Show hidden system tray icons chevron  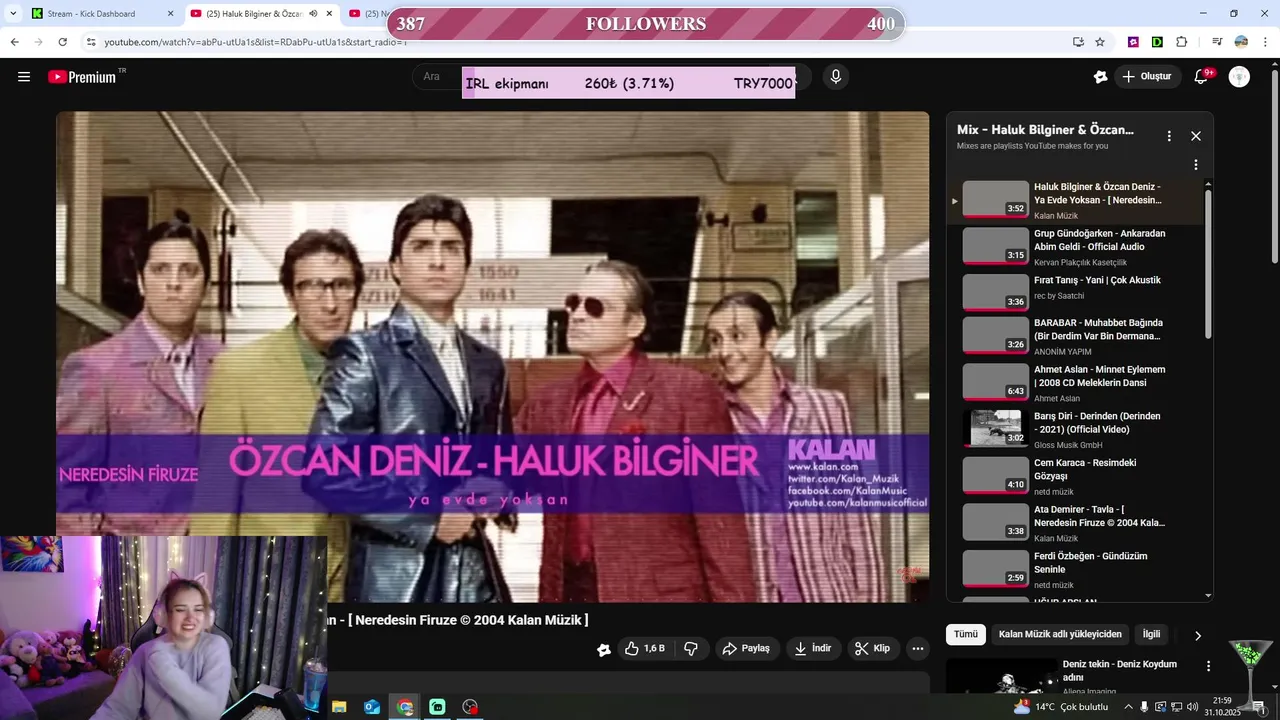[1128, 707]
